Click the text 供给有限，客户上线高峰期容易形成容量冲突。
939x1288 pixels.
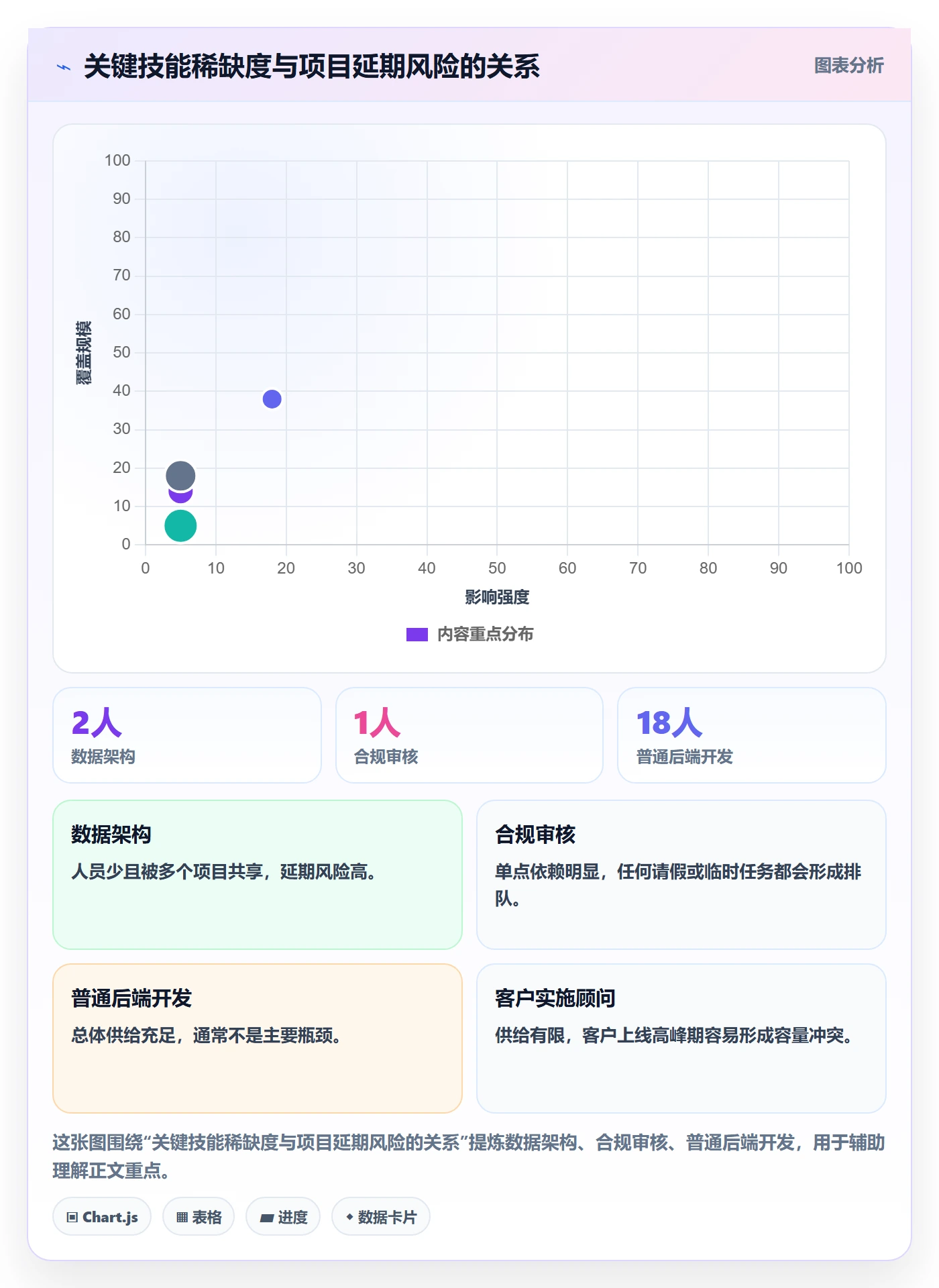(673, 1036)
